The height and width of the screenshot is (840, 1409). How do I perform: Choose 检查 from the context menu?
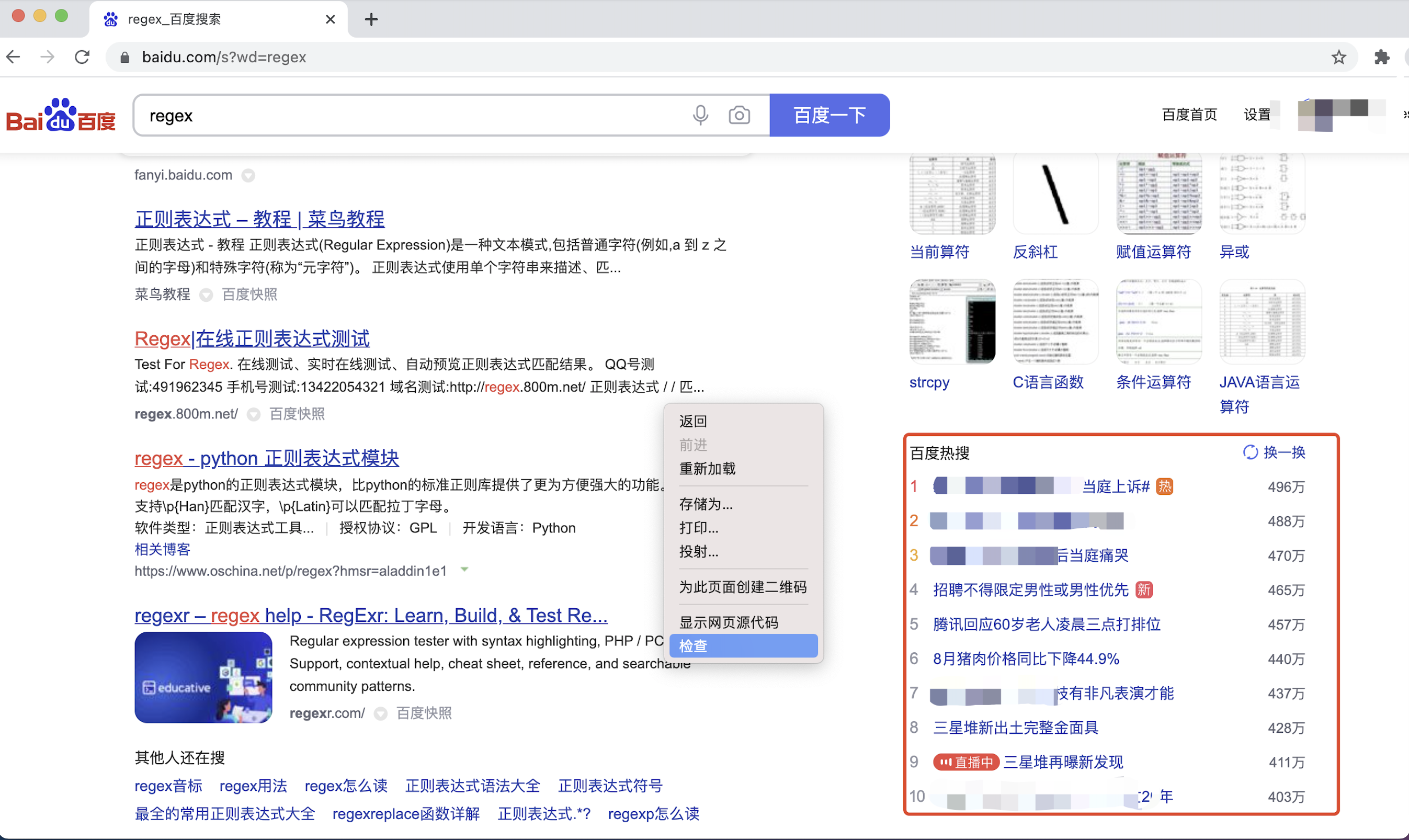744,646
